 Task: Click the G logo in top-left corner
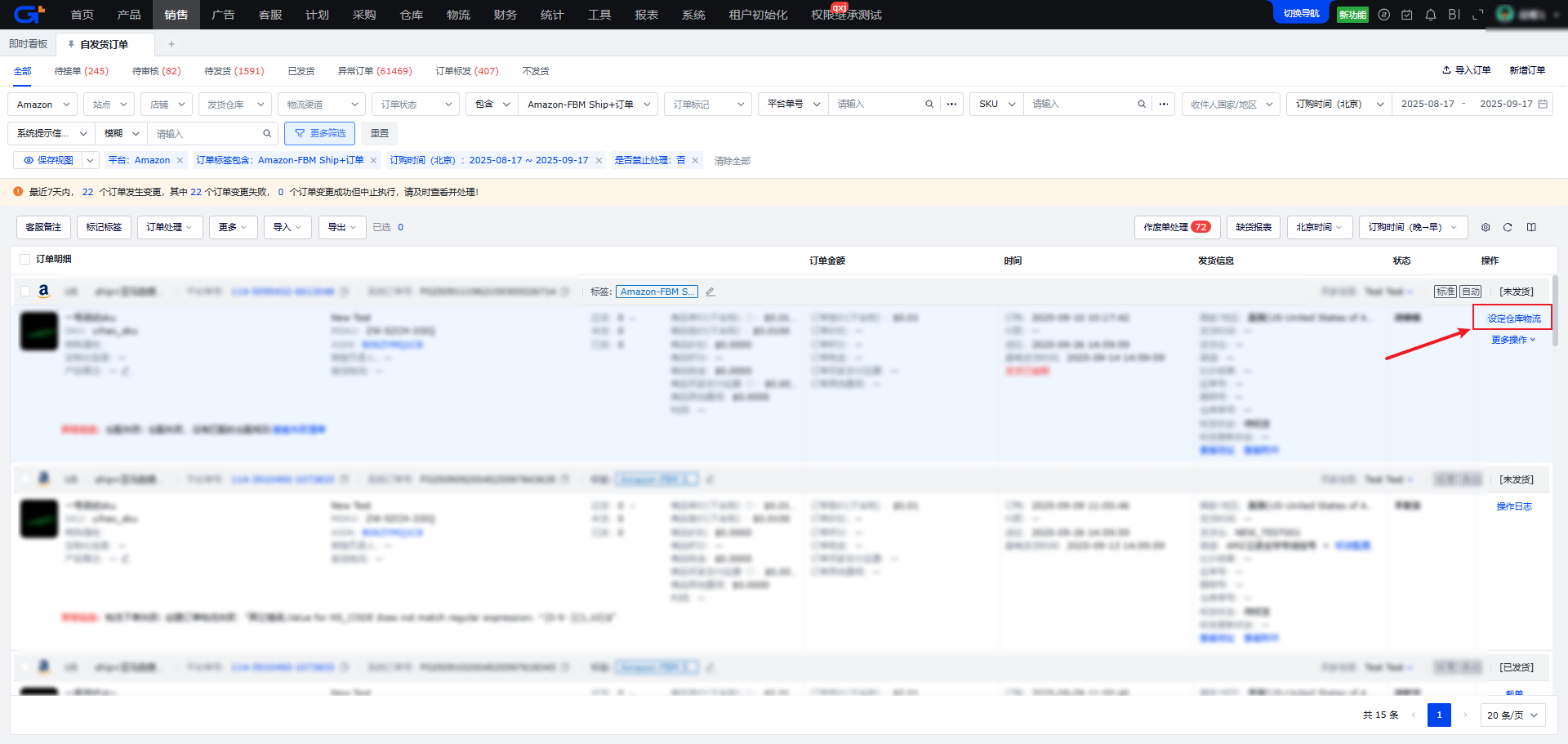click(29, 14)
